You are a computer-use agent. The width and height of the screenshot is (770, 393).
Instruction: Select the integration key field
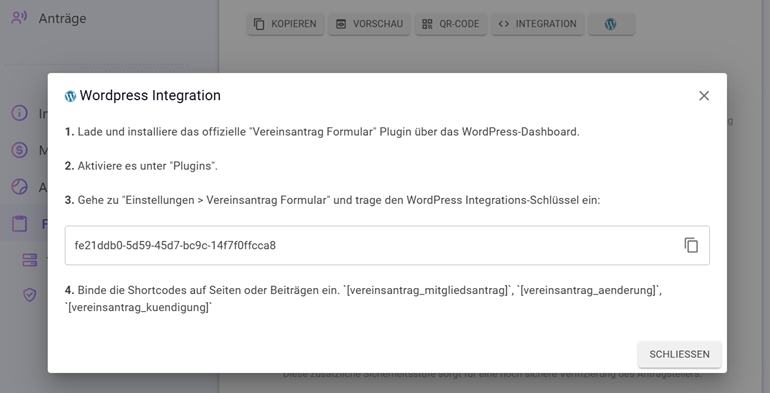[x=387, y=245]
